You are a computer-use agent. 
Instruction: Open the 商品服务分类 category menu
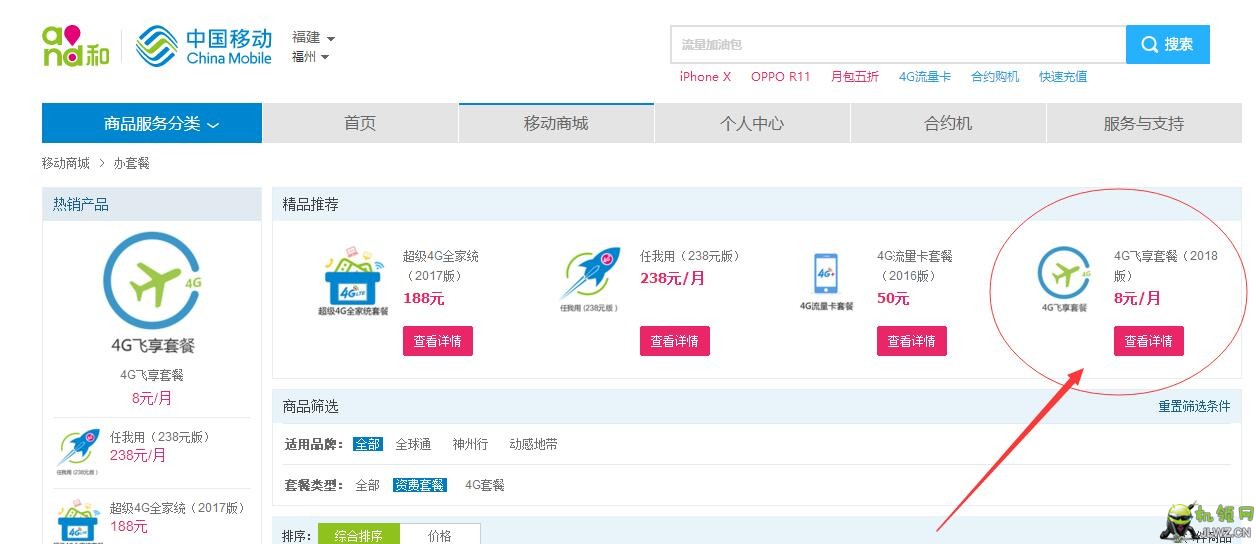click(152, 123)
